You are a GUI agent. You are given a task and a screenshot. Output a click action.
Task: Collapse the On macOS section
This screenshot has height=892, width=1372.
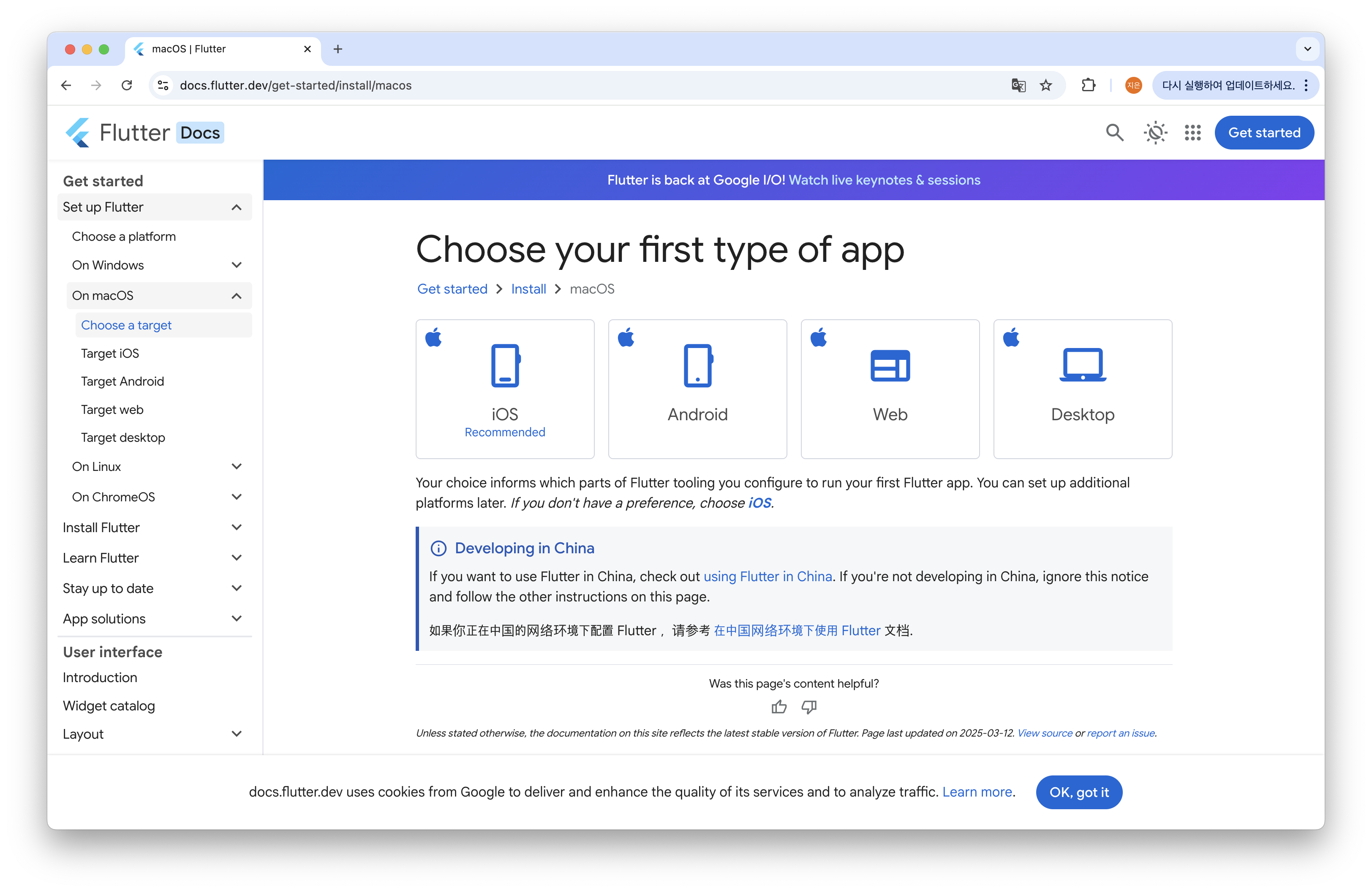pyautogui.click(x=159, y=296)
